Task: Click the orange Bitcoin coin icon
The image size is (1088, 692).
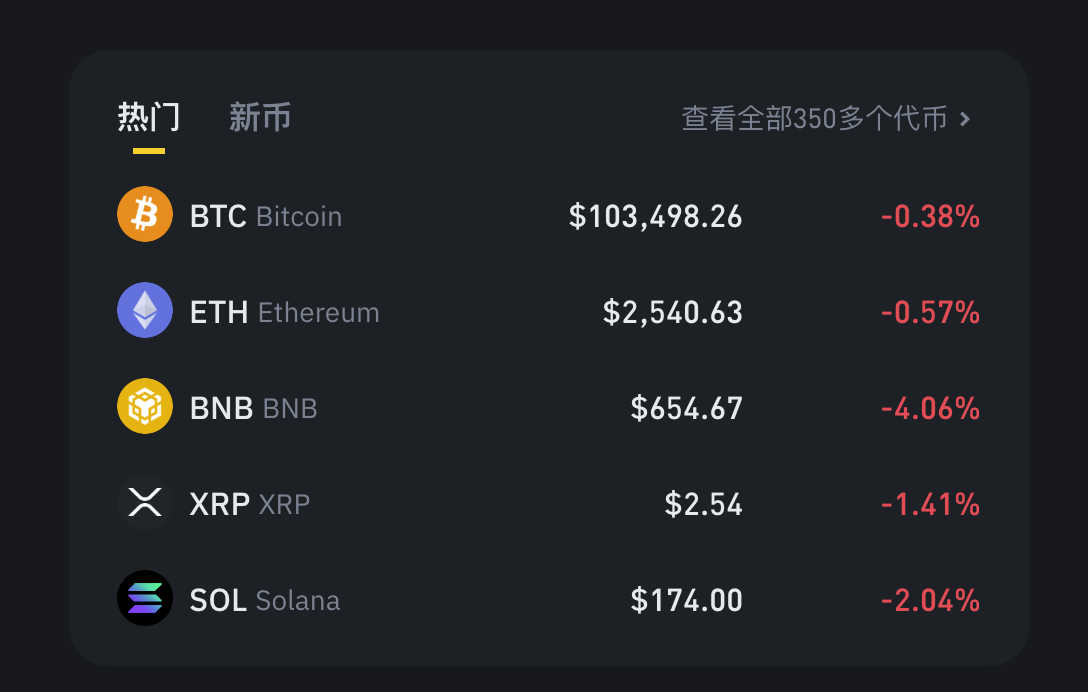Action: point(144,214)
